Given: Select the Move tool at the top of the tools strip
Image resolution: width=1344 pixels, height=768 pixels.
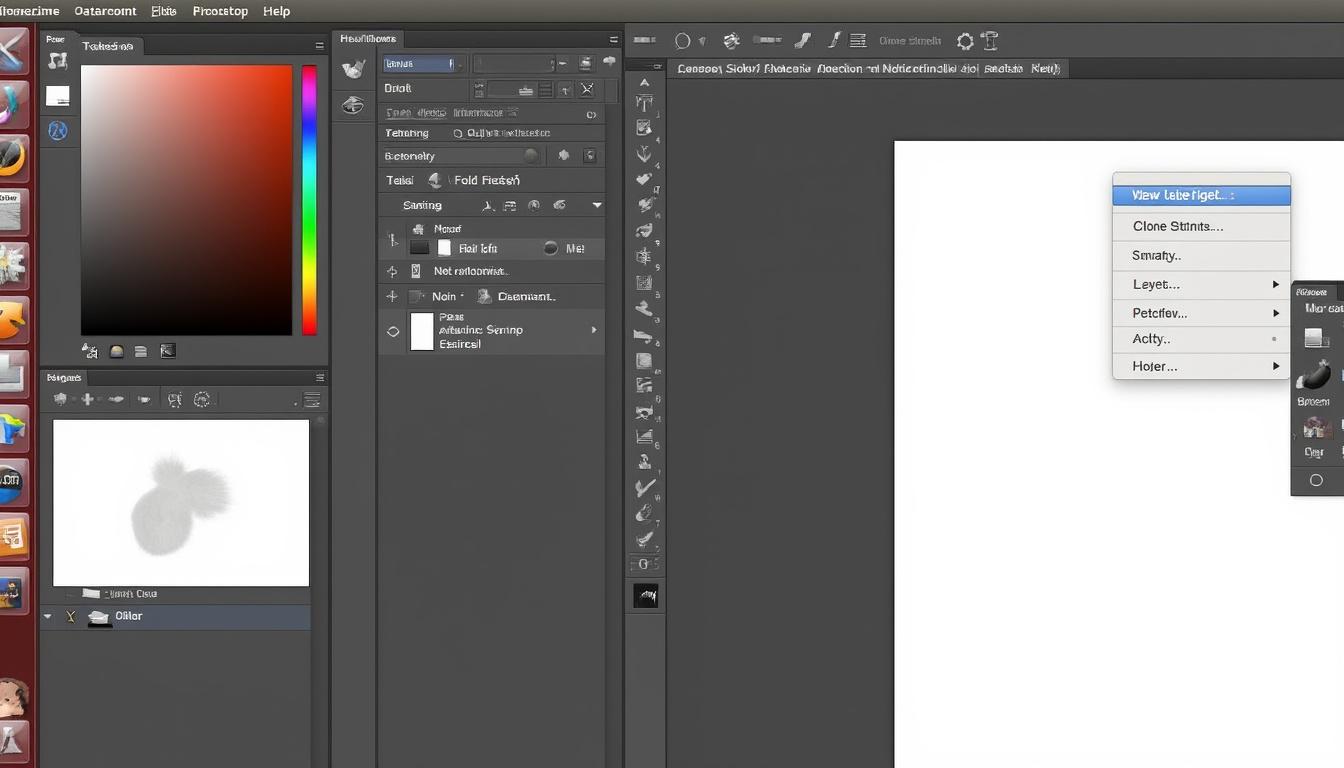Looking at the screenshot, I should pyautogui.click(x=645, y=81).
